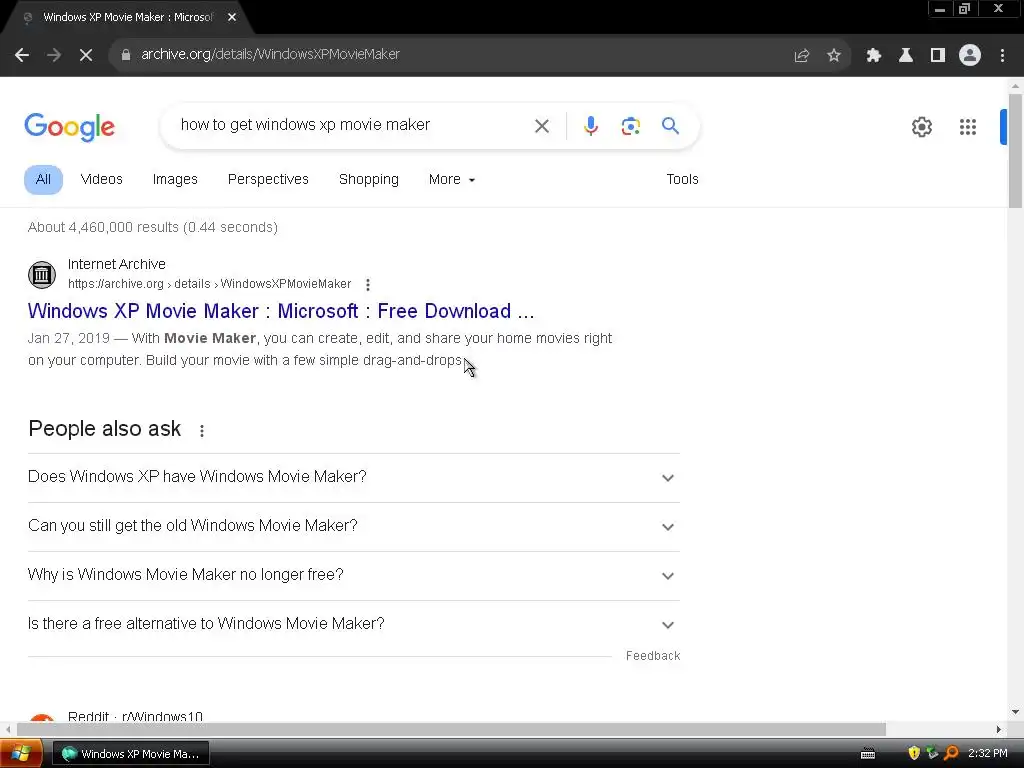Open Chrome Labs flask icon
This screenshot has height=768, width=1024.
(x=905, y=55)
